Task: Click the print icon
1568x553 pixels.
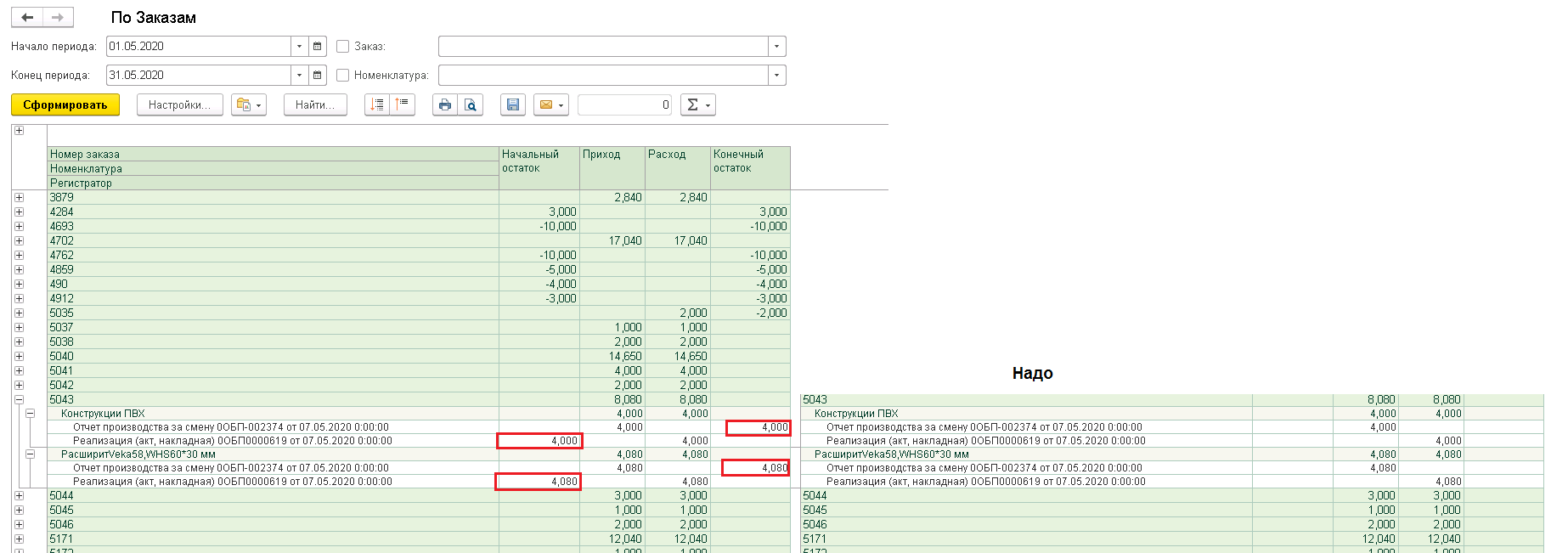Action: tap(444, 104)
